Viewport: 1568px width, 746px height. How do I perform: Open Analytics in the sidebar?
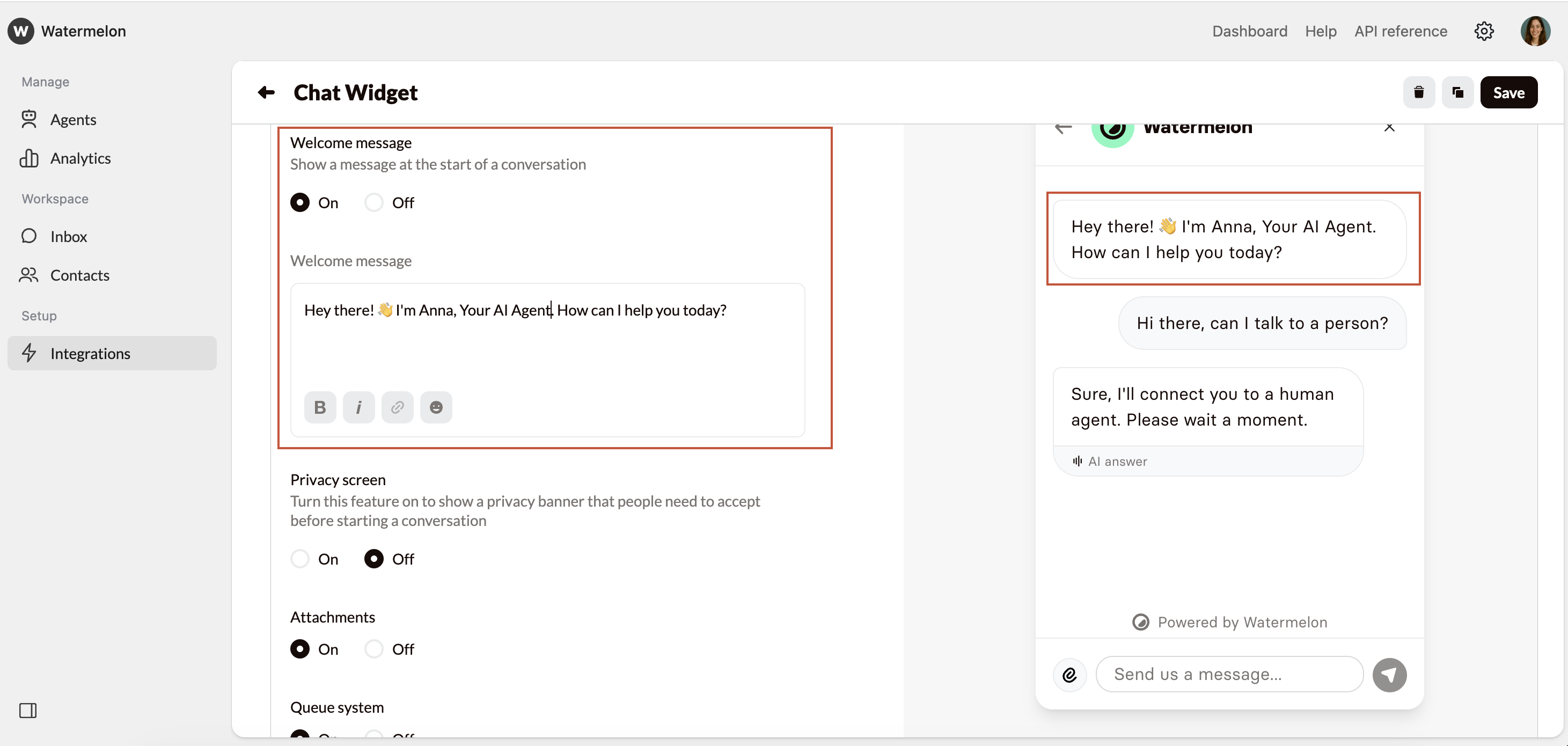coord(80,158)
